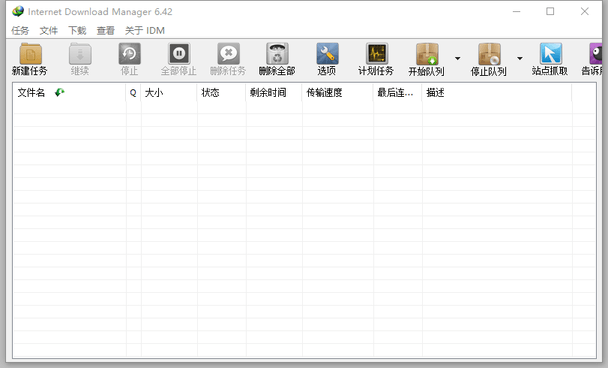Sort by the 剩余时间 column header
608x368 pixels.
[274, 93]
